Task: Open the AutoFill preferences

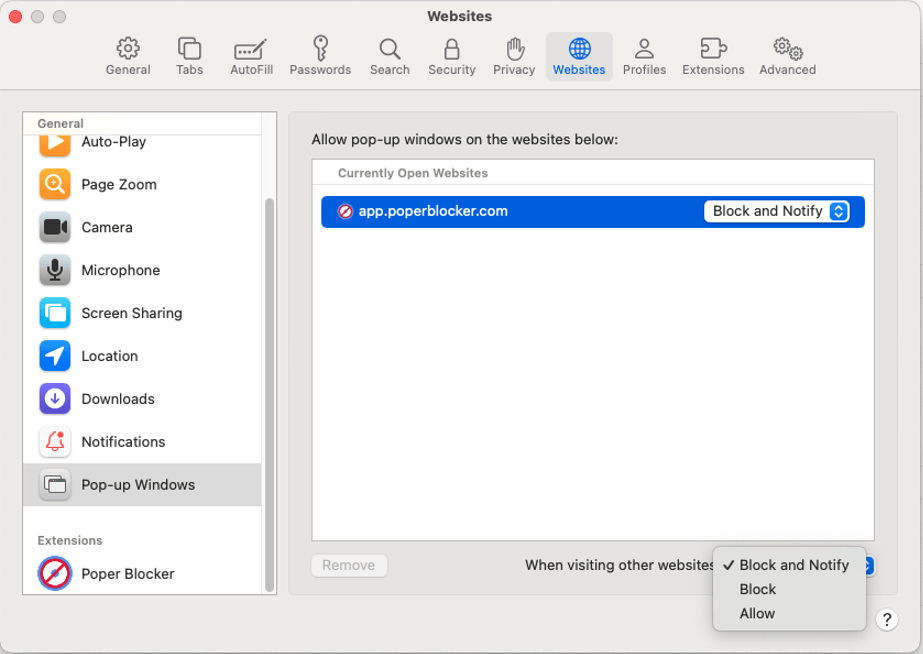Action: tap(249, 54)
